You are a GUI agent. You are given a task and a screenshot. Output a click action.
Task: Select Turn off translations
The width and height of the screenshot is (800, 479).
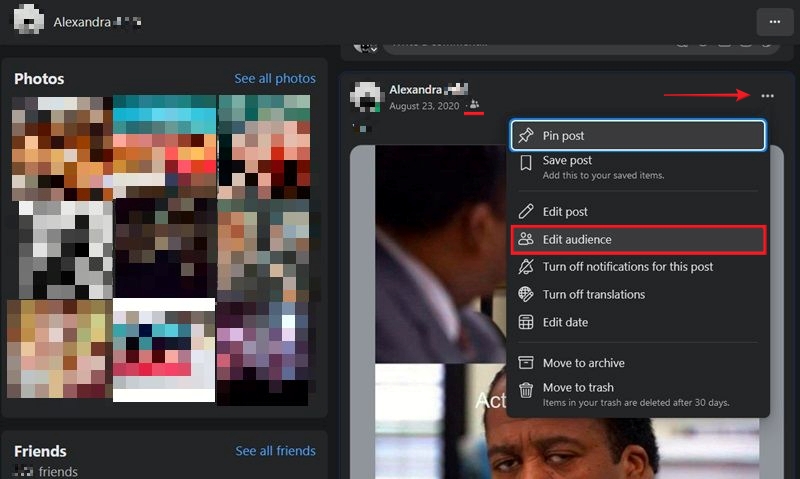pyautogui.click(x=638, y=294)
